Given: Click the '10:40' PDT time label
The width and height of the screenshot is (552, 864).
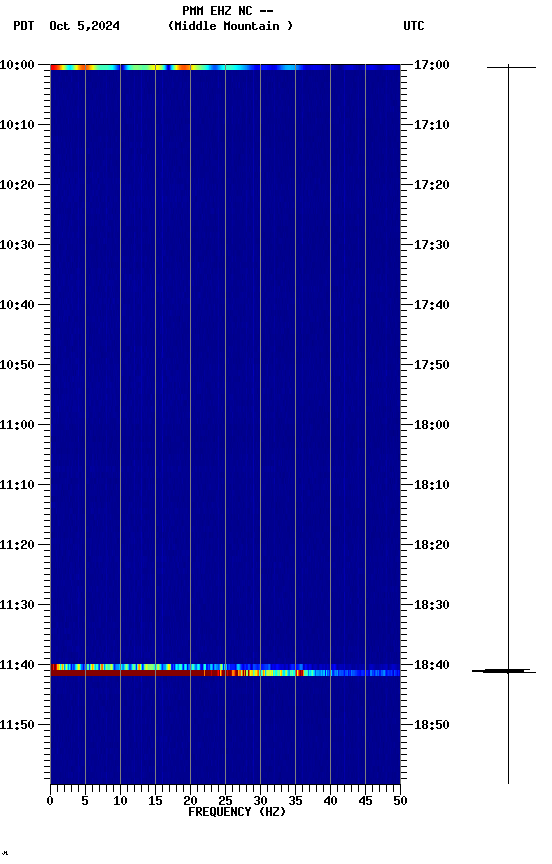Looking at the screenshot, I should pyautogui.click(x=17, y=305).
